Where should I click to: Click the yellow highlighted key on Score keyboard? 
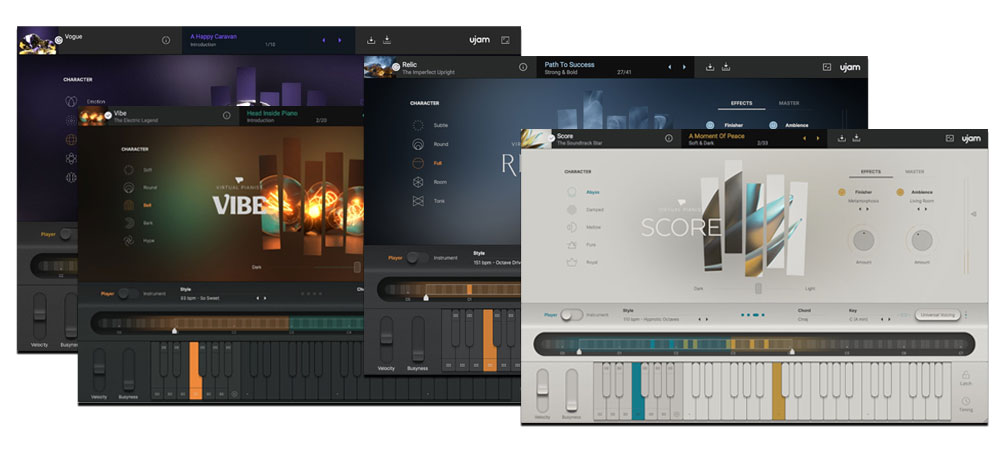point(777,391)
